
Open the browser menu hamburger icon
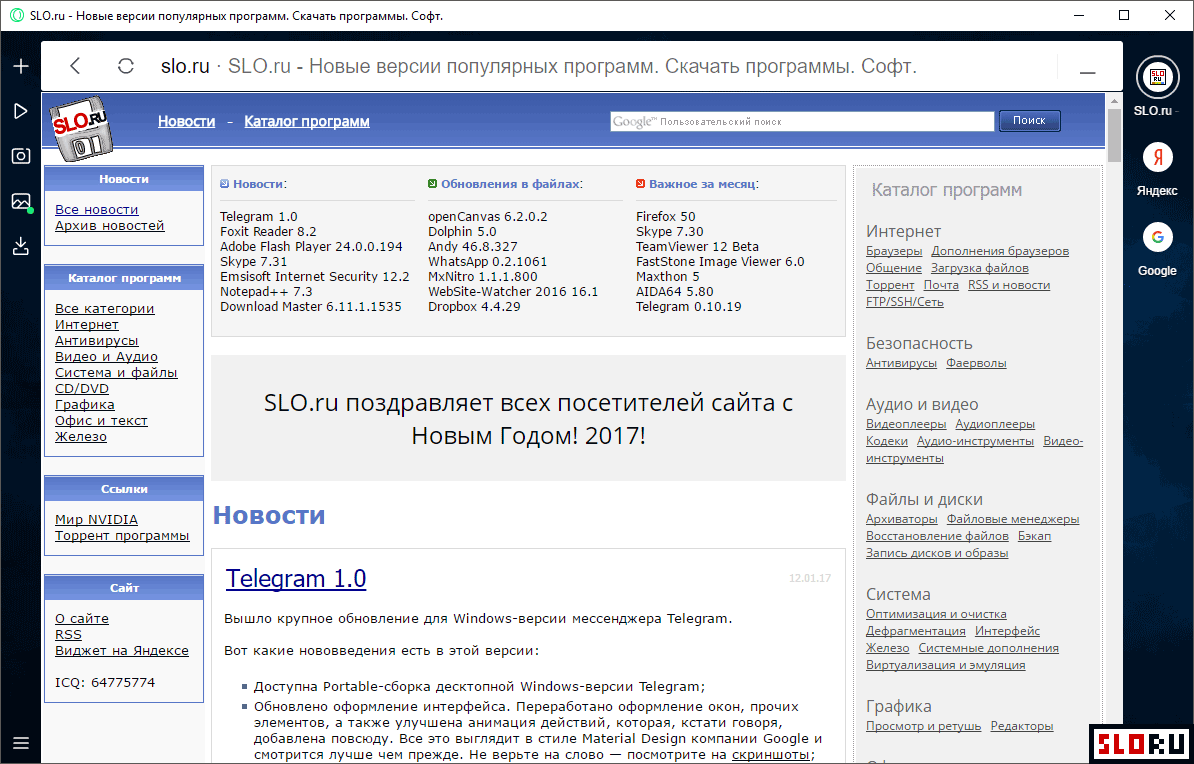click(x=21, y=743)
